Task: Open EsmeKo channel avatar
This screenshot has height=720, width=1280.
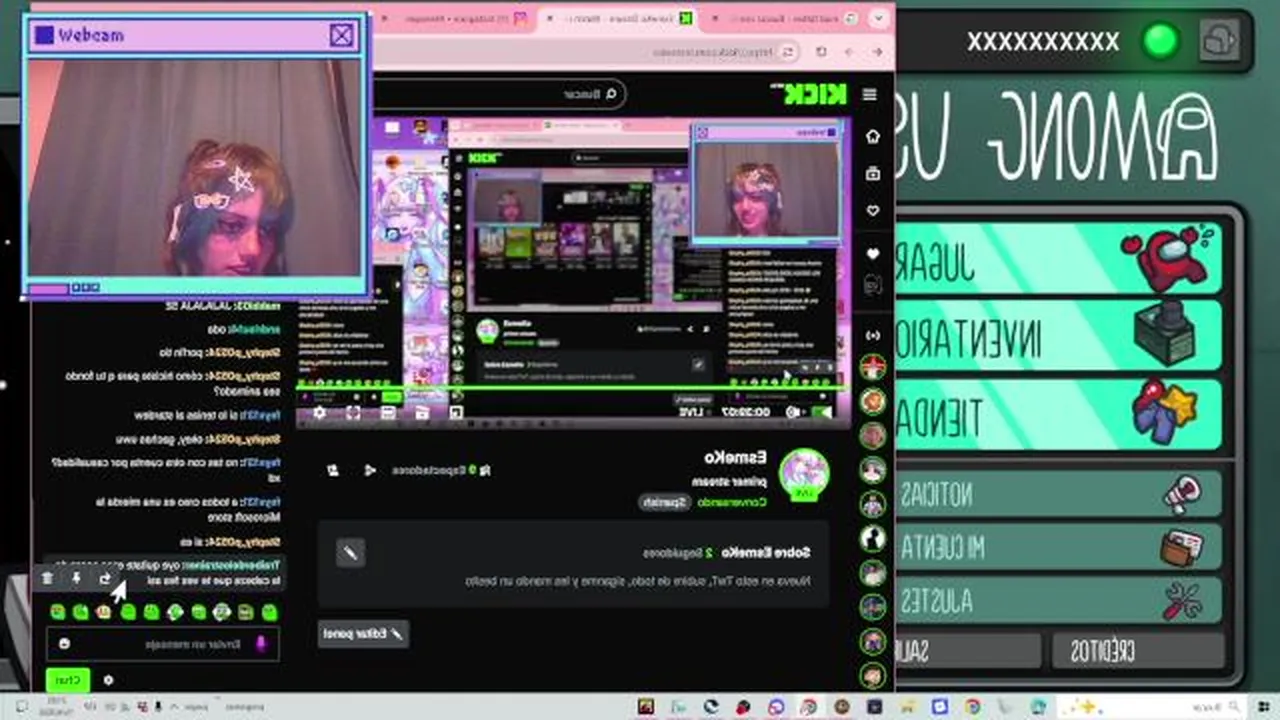Action: point(804,474)
